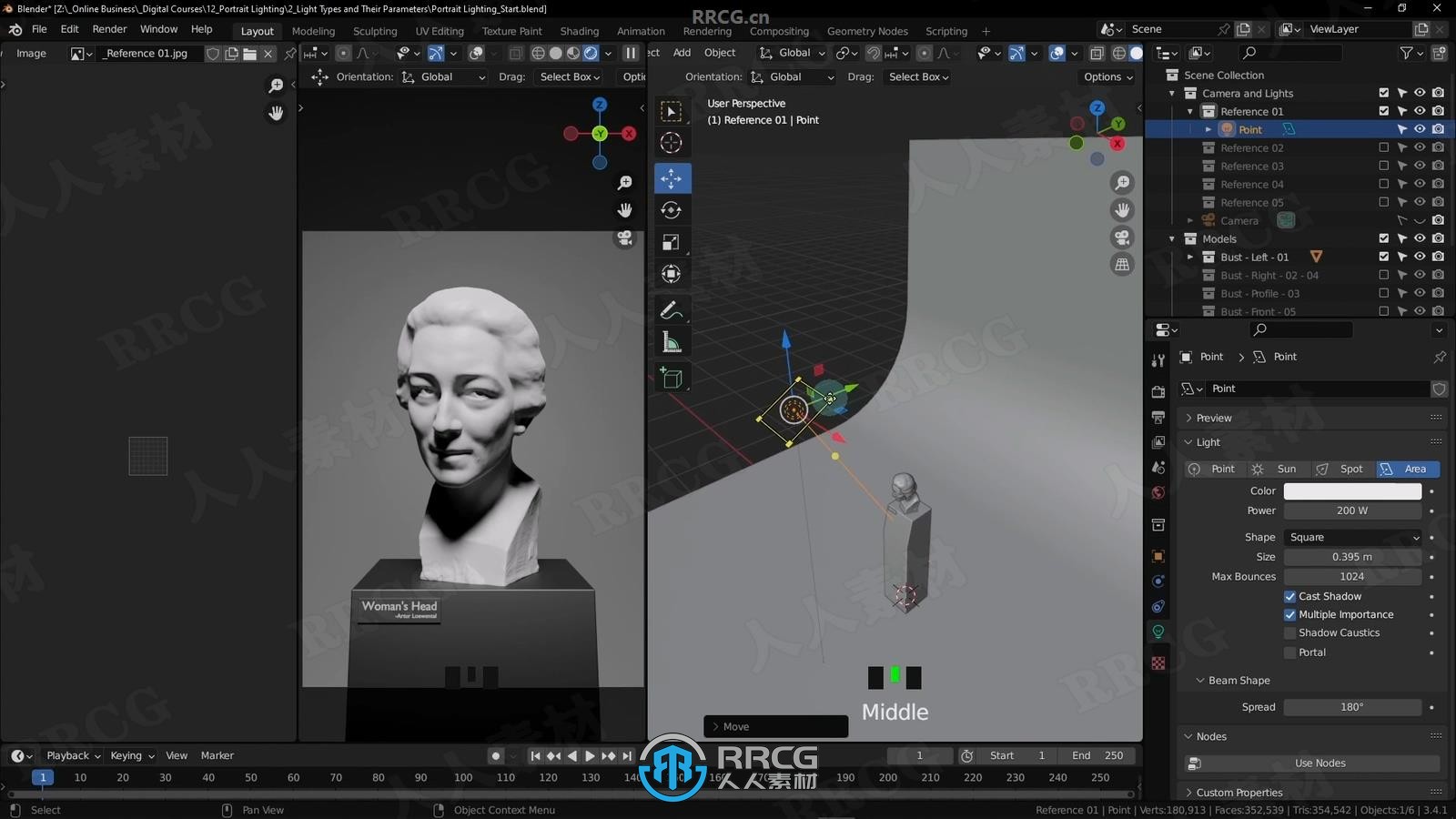Toggle auto keying record button
The width and height of the screenshot is (1456, 819).
(495, 755)
